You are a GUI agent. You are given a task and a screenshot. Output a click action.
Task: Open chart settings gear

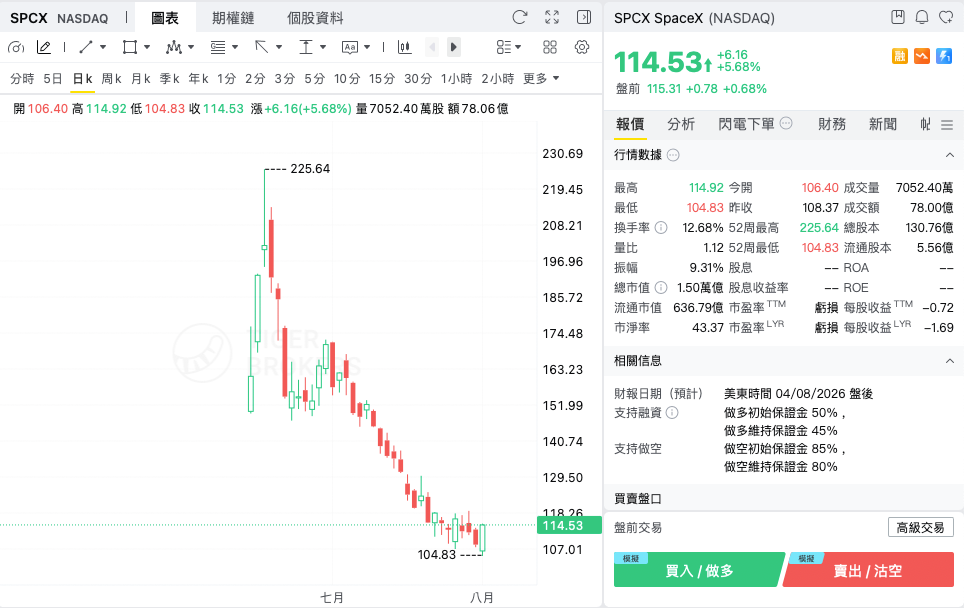pyautogui.click(x=582, y=47)
